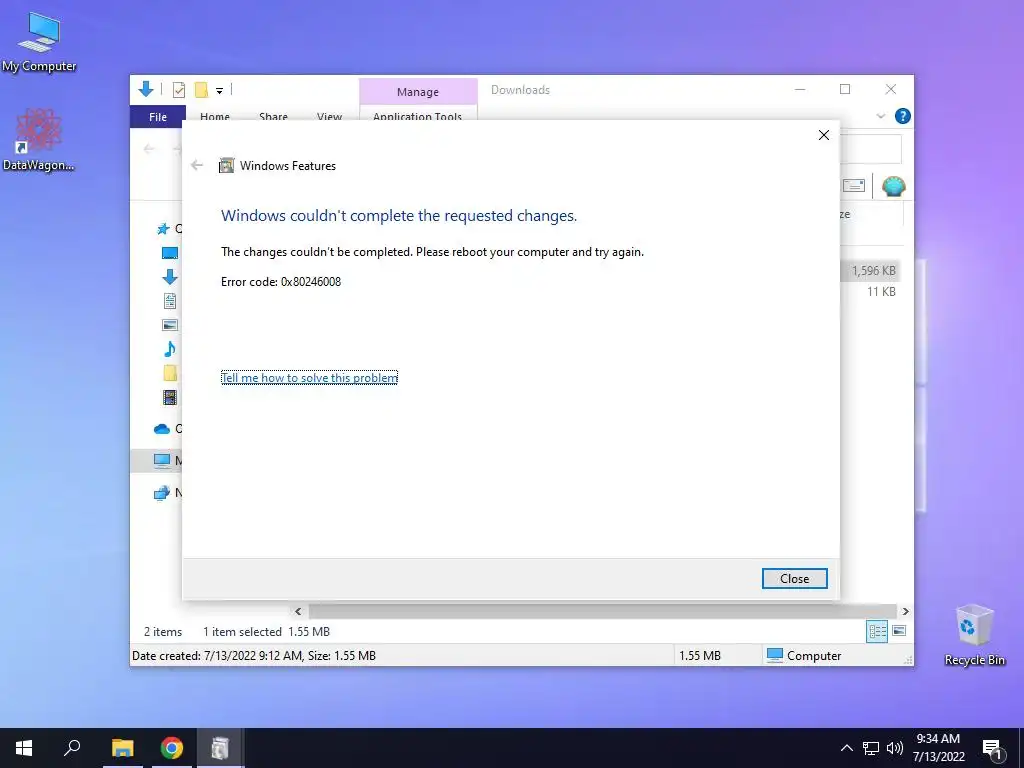Image resolution: width=1024 pixels, height=768 pixels.
Task: Open the volume speaker tray icon
Action: click(895, 748)
